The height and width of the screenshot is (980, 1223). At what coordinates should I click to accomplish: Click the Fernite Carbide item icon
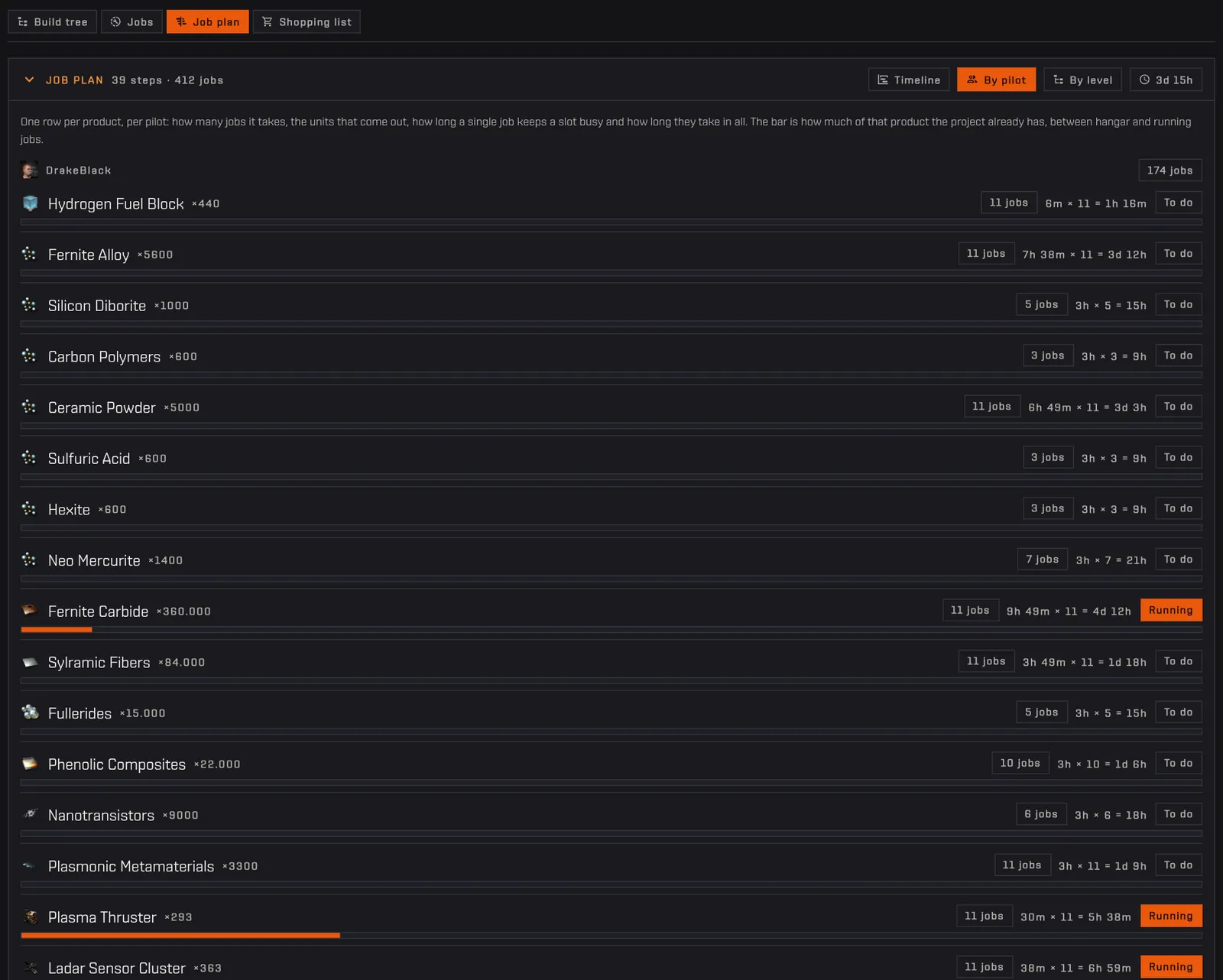tap(30, 611)
